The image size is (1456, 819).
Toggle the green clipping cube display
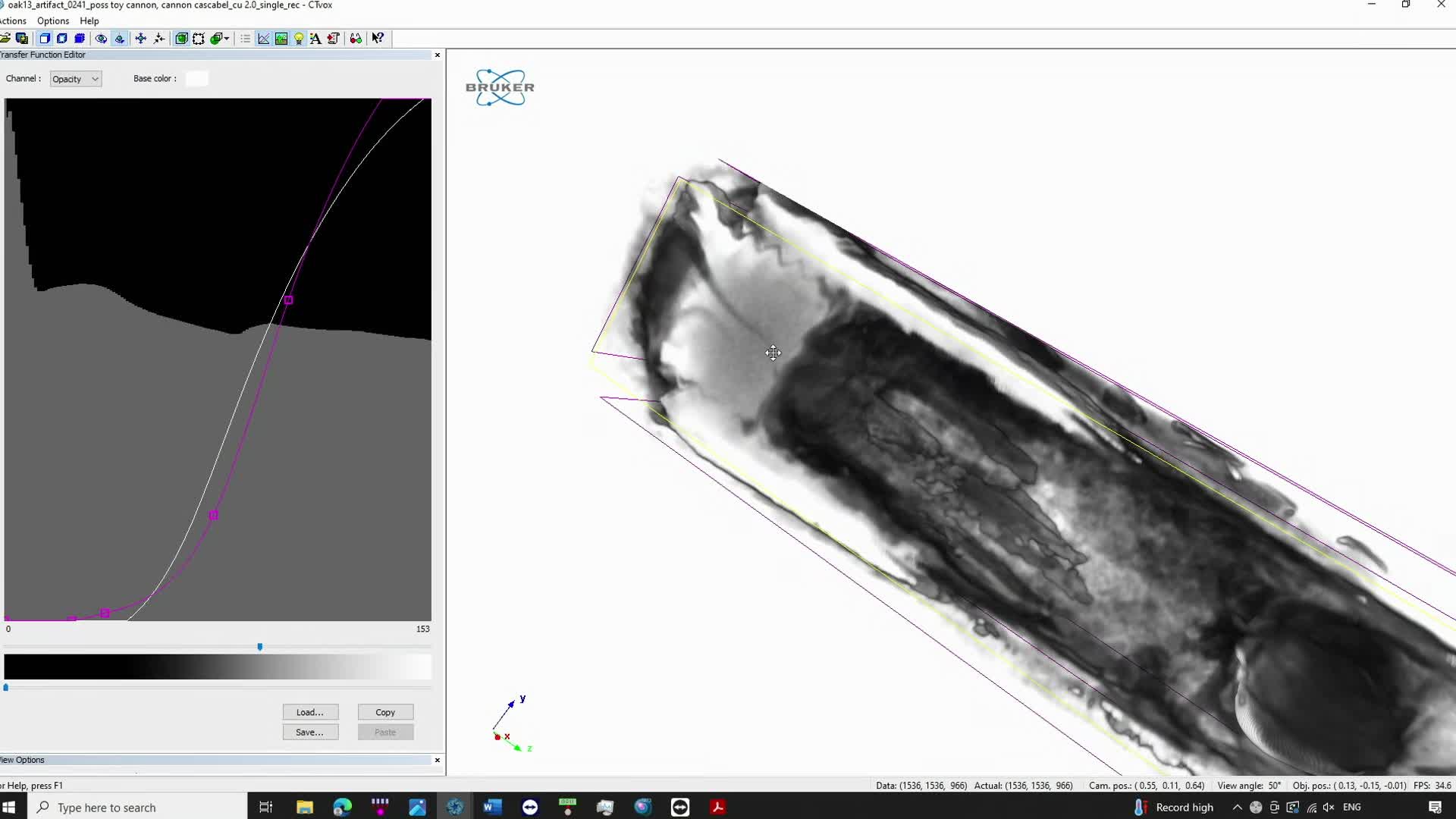point(181,39)
